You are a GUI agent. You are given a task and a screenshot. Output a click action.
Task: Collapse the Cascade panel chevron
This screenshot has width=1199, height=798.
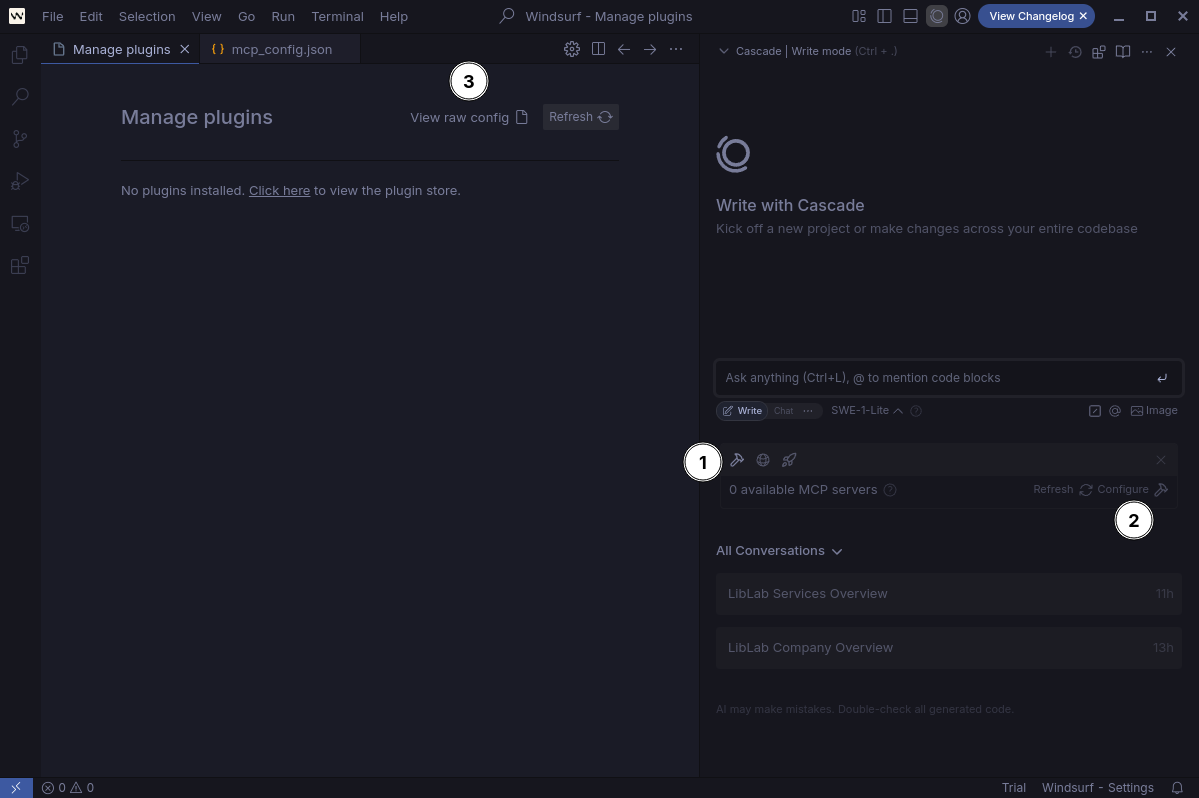pos(723,51)
